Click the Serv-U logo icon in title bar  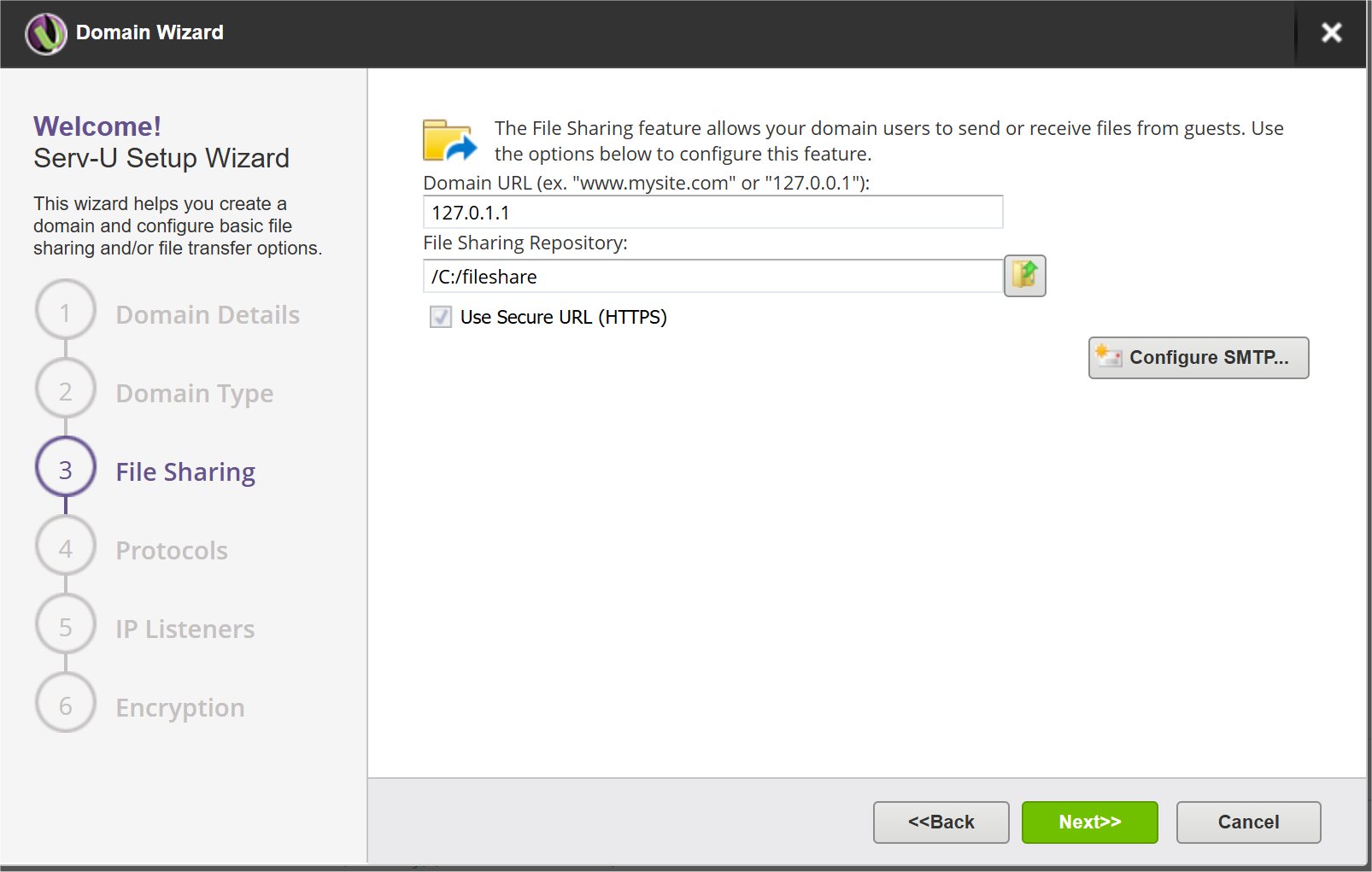tap(46, 33)
